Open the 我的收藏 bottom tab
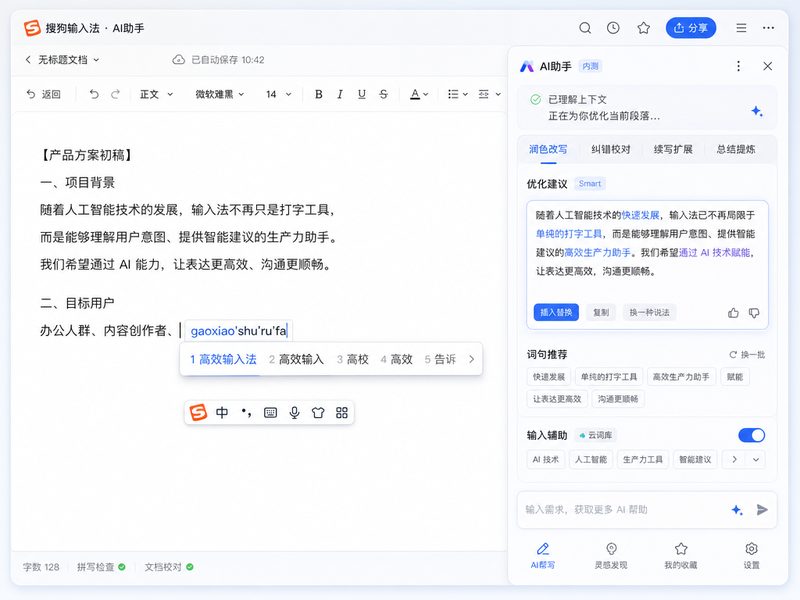 681,556
